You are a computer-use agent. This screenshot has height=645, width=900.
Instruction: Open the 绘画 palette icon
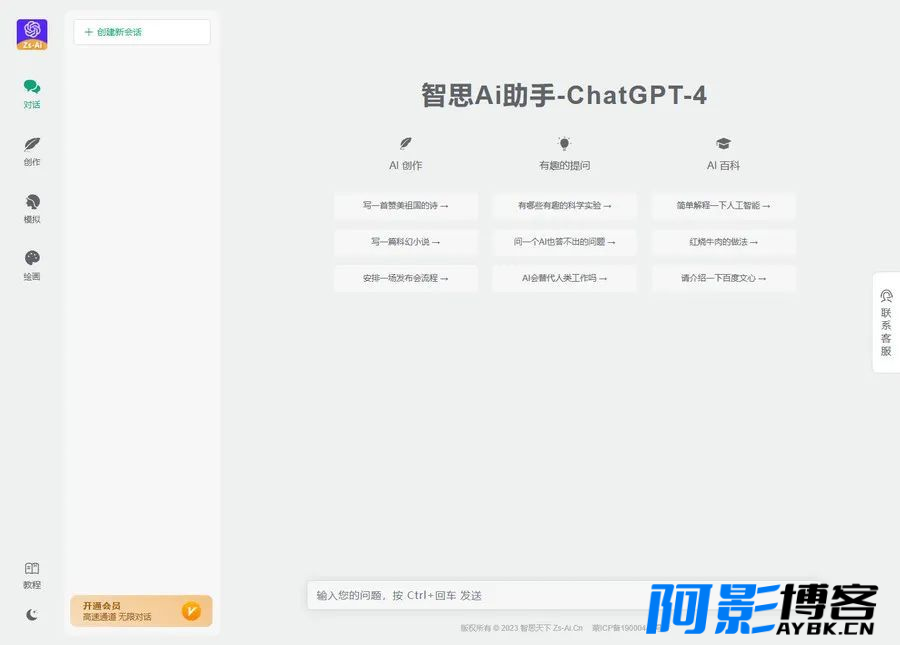point(32,258)
